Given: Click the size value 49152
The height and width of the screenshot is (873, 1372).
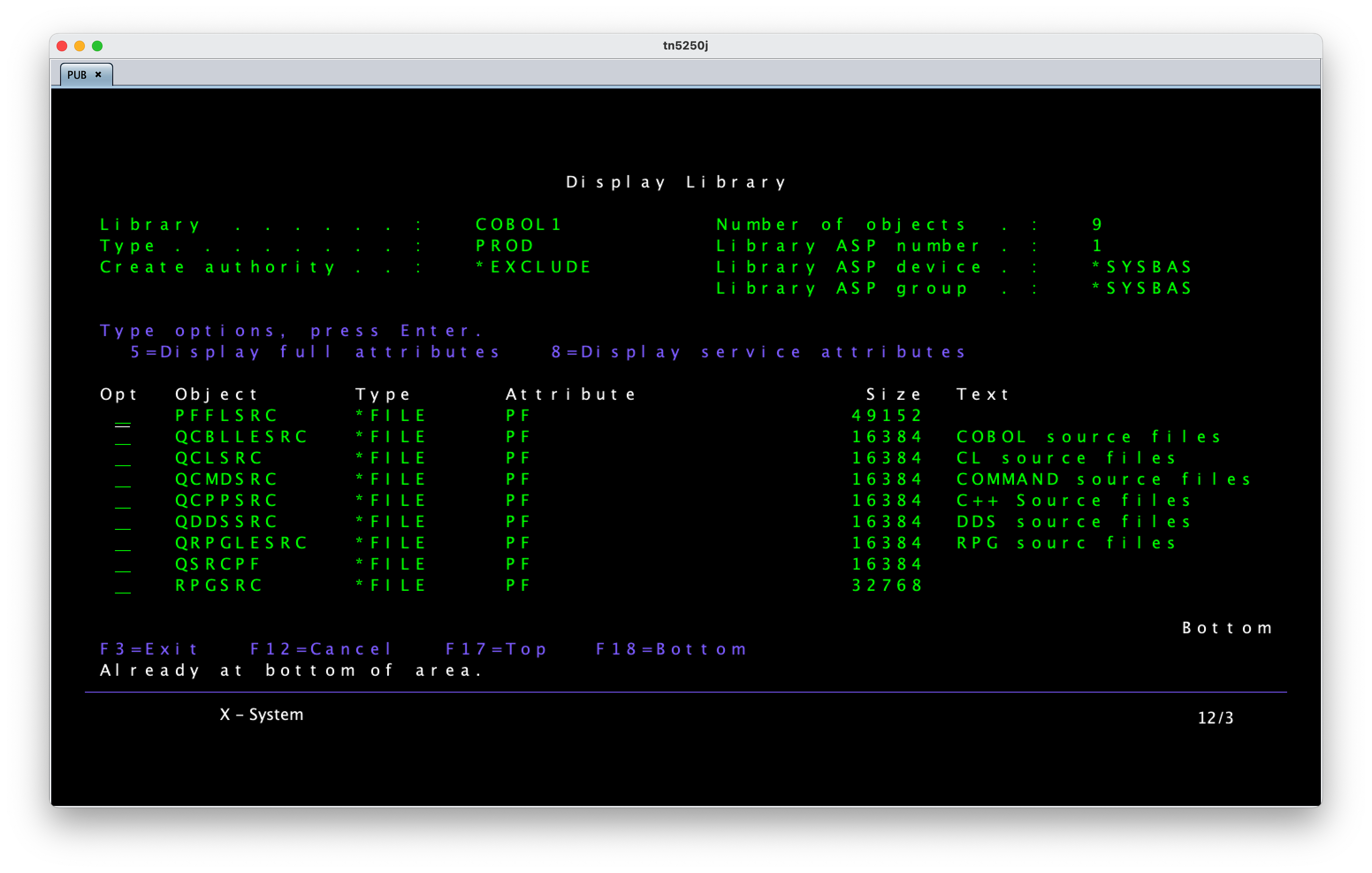Looking at the screenshot, I should (887, 416).
